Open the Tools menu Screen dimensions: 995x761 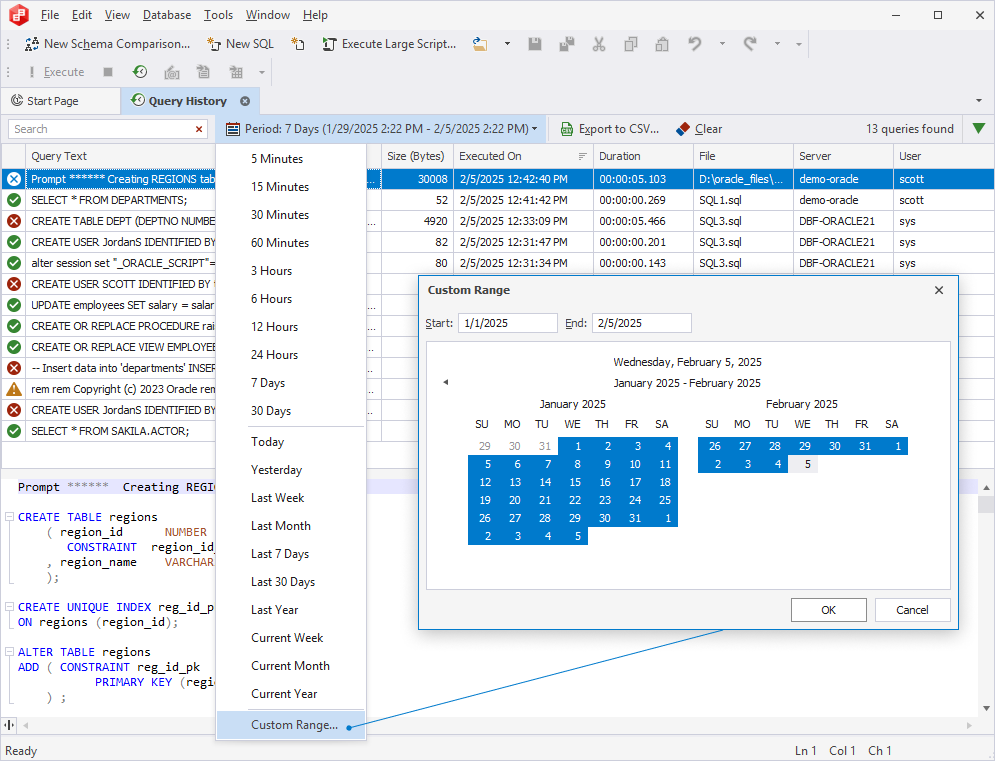tap(218, 15)
